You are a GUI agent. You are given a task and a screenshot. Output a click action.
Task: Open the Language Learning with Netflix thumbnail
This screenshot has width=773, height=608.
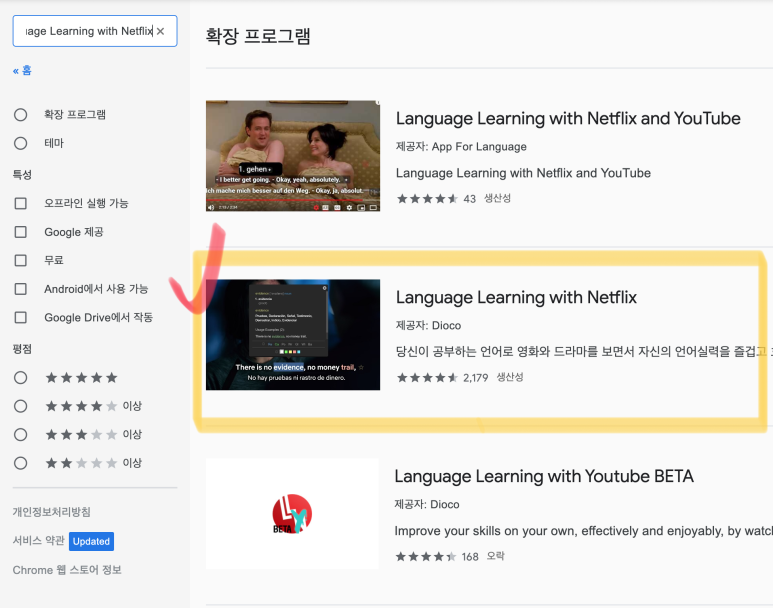coord(293,335)
